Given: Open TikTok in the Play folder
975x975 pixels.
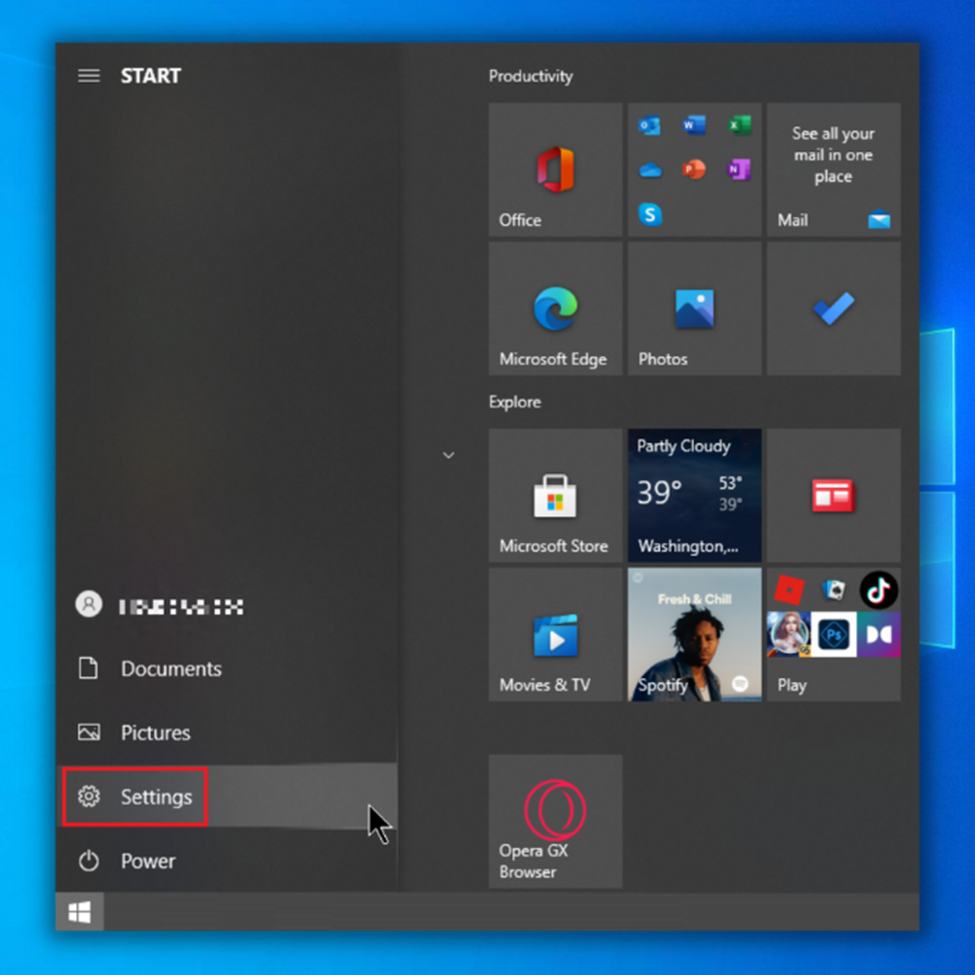Looking at the screenshot, I should coord(878,589).
